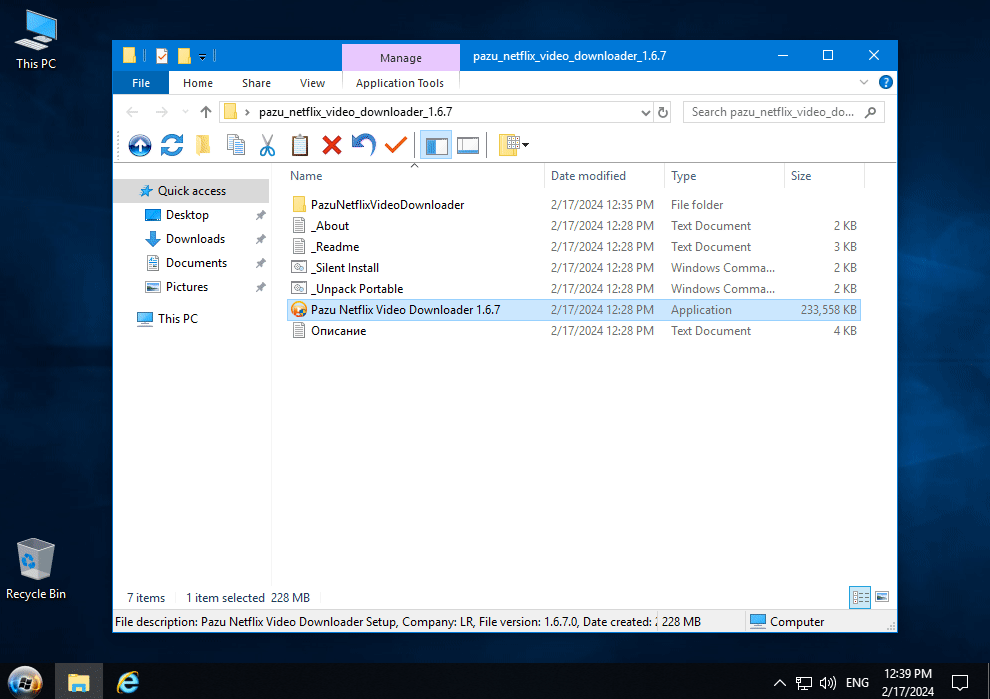Viewport: 990px width, 699px height.
Task: Open the Customize Quick Access Toolbar dropdown
Action: [203, 57]
